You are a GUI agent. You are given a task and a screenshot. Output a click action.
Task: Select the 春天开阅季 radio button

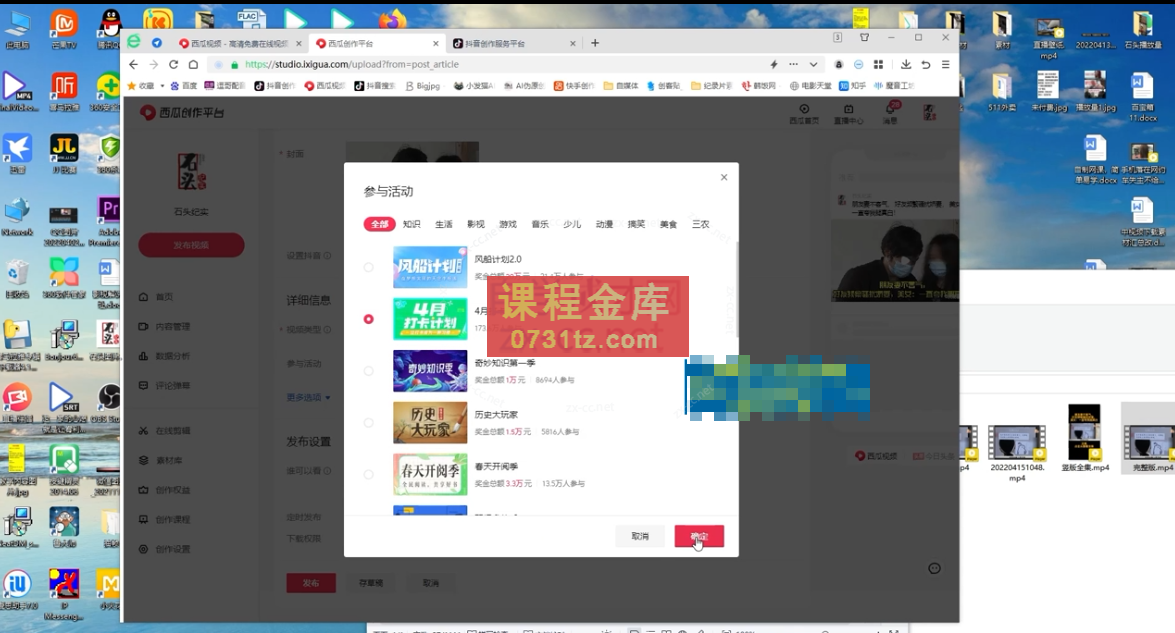(368, 474)
